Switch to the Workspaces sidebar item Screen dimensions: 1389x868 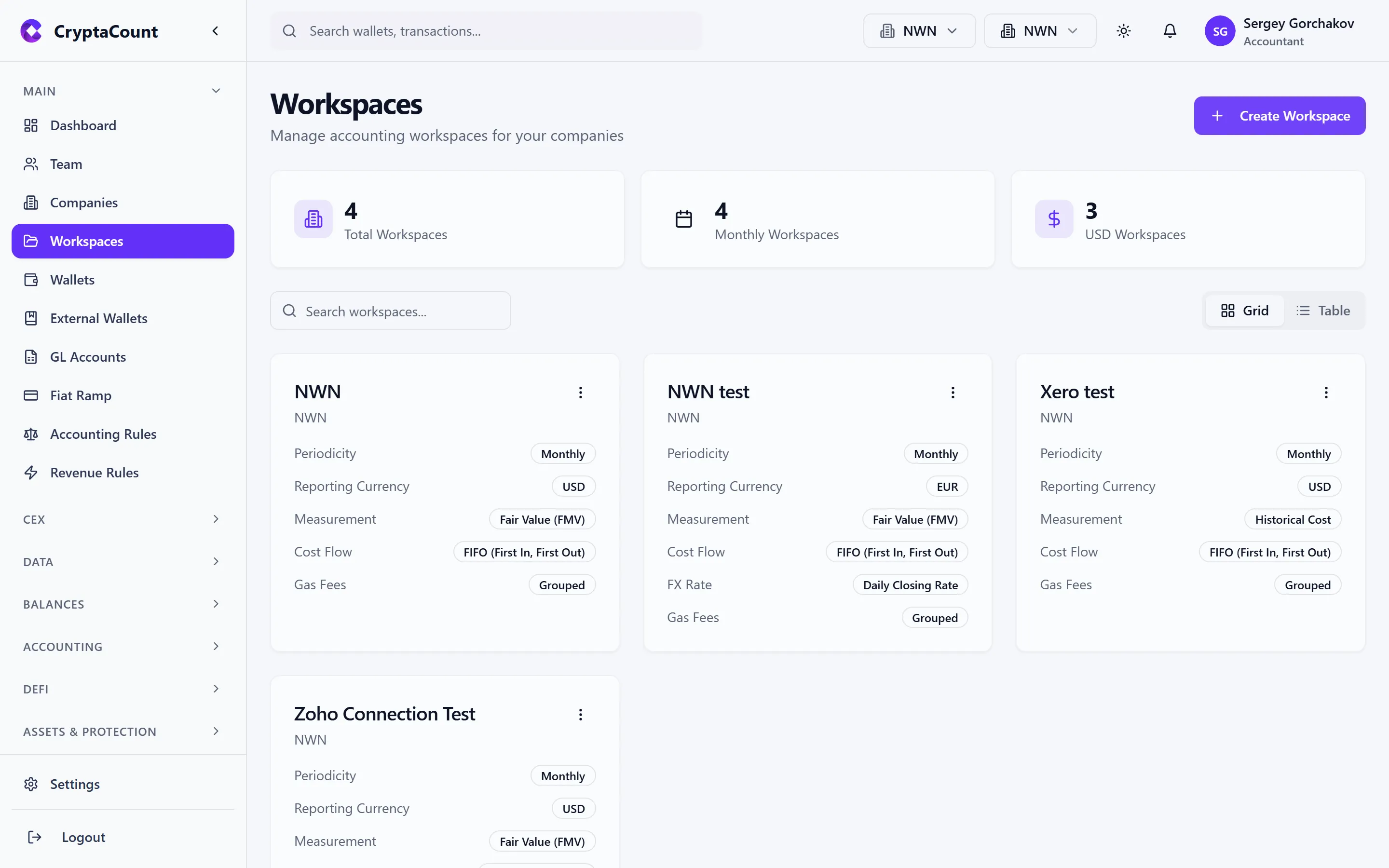87,241
